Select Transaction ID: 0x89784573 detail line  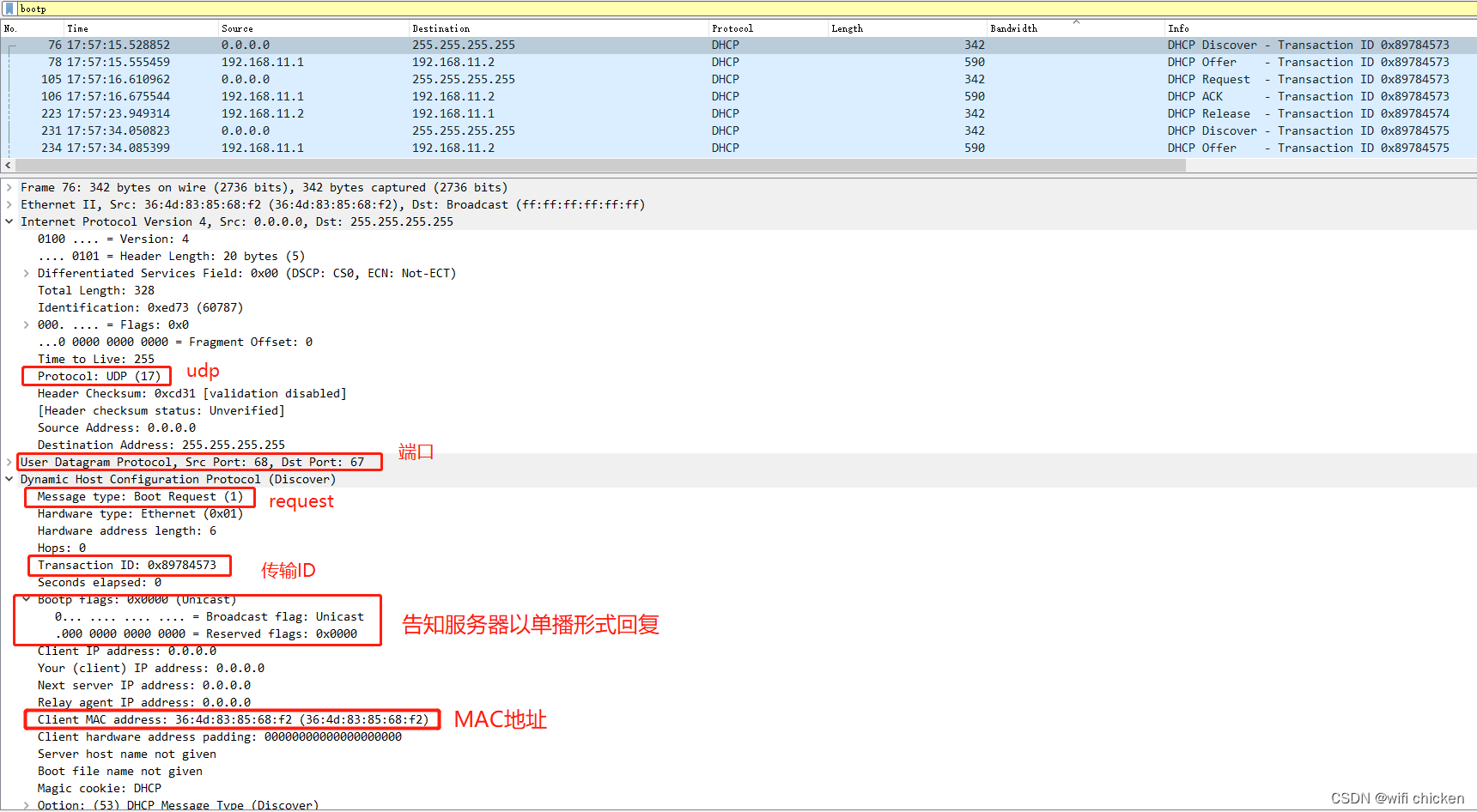click(x=127, y=565)
